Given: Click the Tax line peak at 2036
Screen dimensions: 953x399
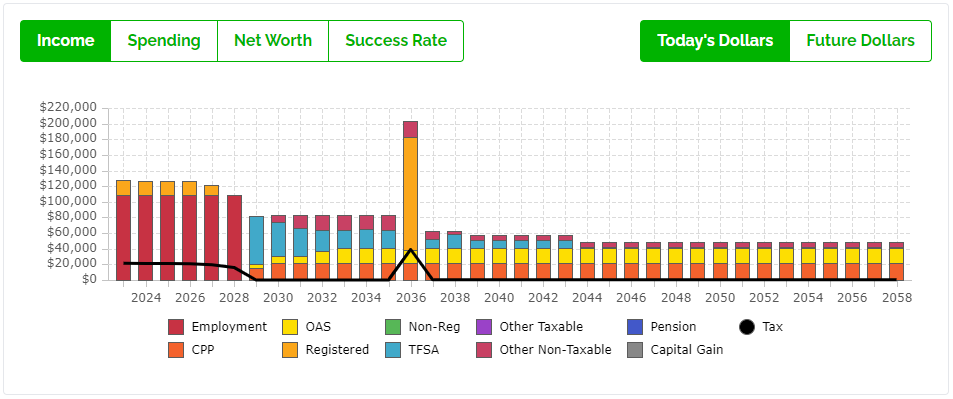Looking at the screenshot, I should pyautogui.click(x=411, y=249).
